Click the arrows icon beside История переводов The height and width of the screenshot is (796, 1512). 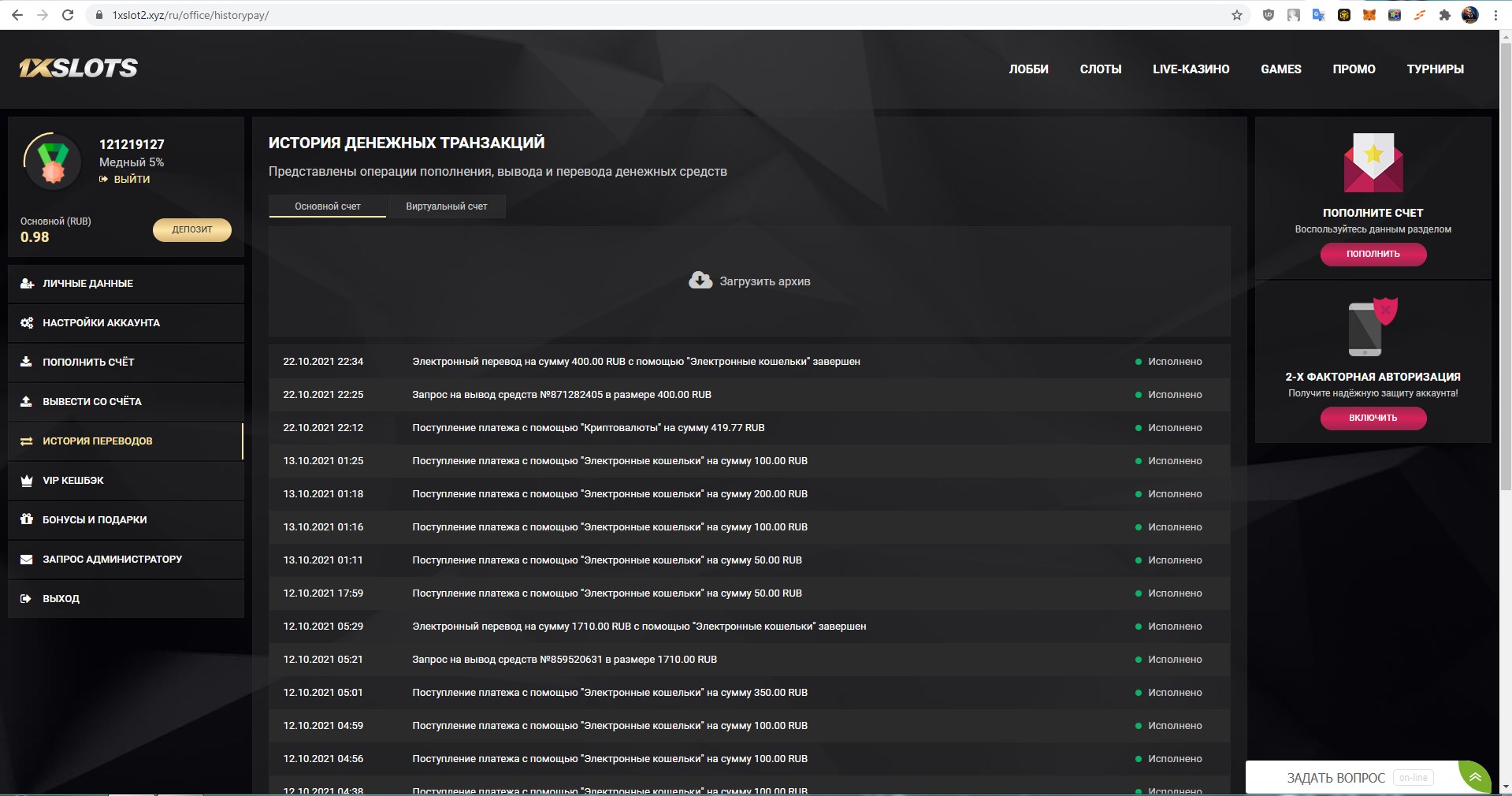click(27, 441)
